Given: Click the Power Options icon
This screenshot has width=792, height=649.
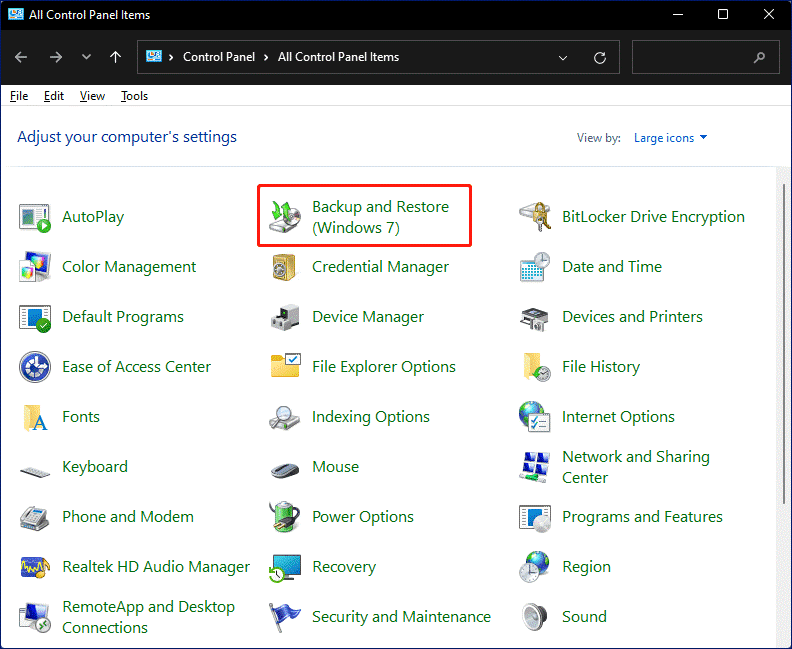Looking at the screenshot, I should point(286,517).
